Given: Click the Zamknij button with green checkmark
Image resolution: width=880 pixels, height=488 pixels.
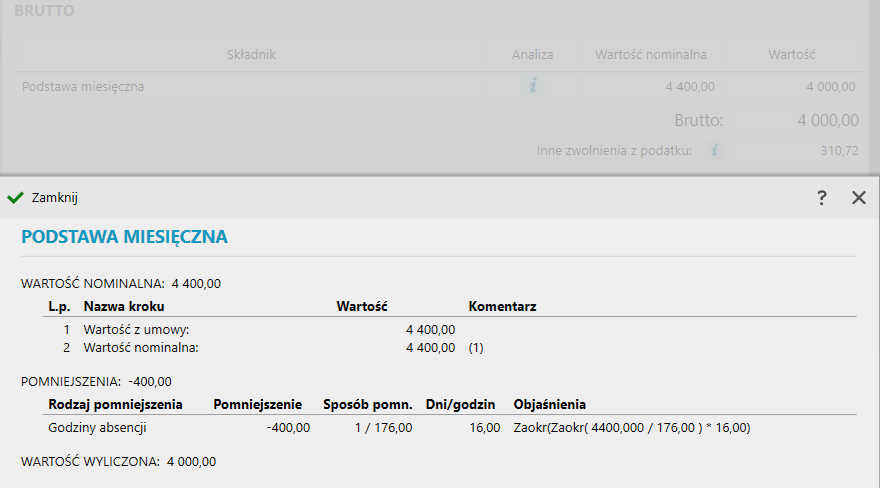Looking at the screenshot, I should (43, 198).
